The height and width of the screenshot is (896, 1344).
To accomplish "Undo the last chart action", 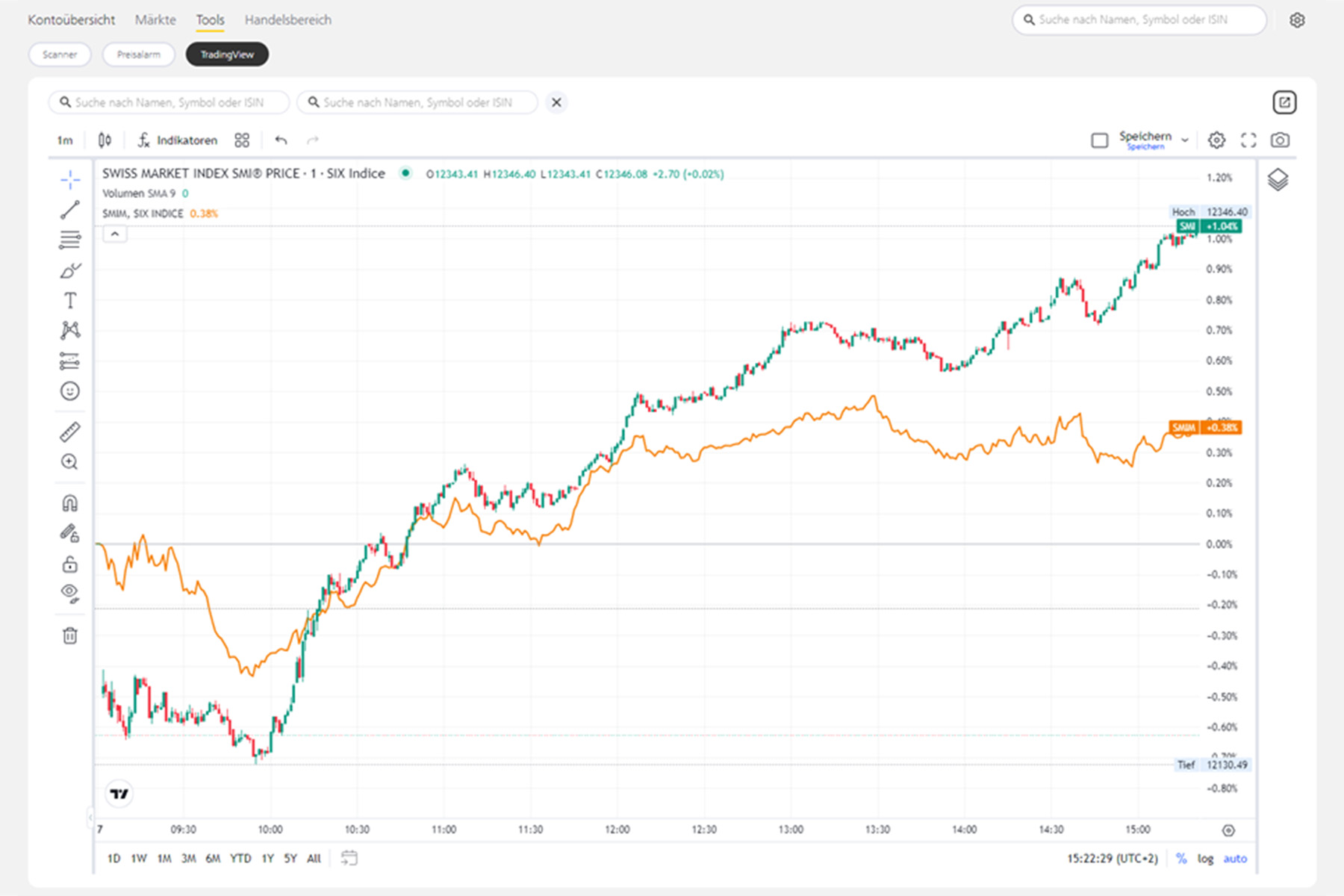I will [x=281, y=140].
